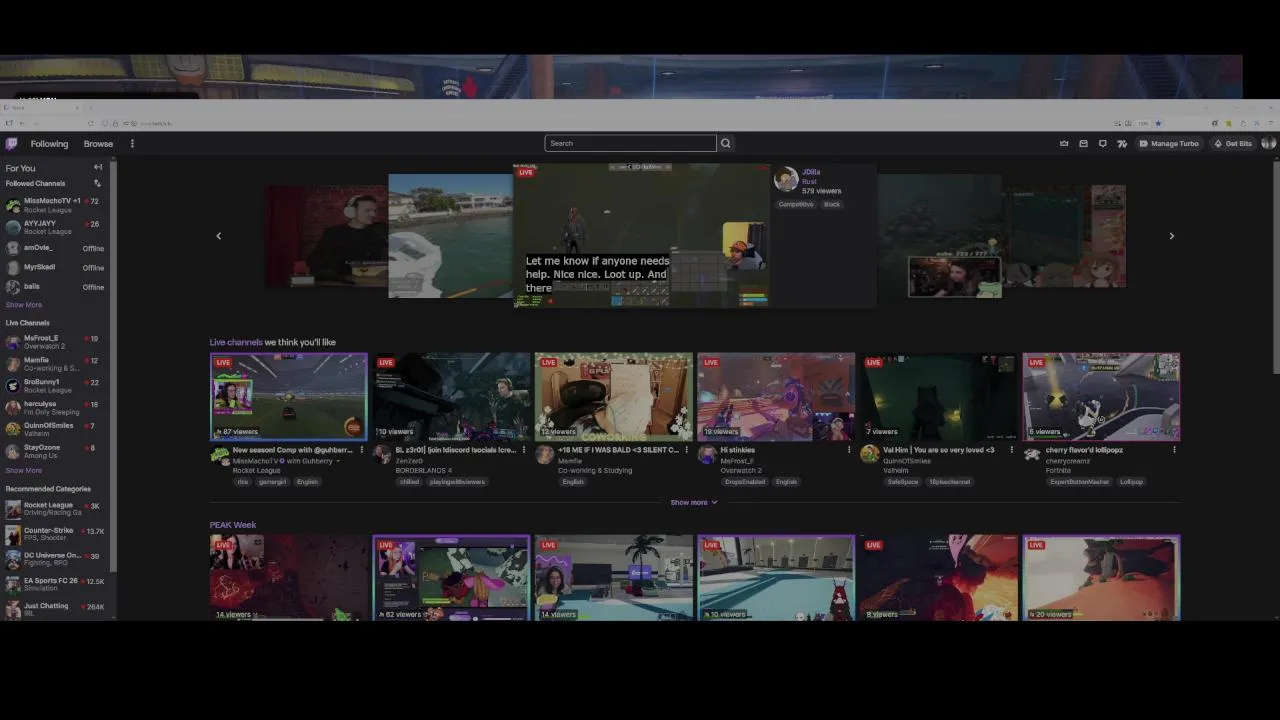
Task: Open the featured Rust stream player
Action: (x=641, y=235)
